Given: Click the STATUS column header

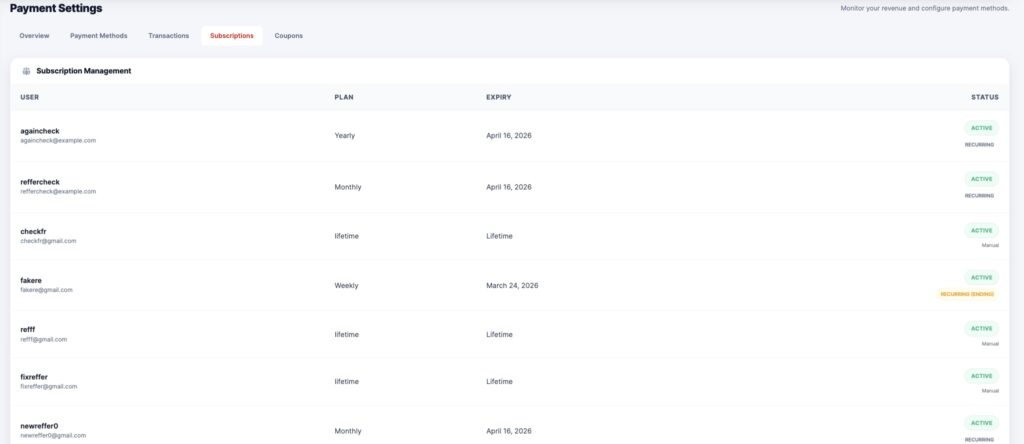Looking at the screenshot, I should 984,97.
